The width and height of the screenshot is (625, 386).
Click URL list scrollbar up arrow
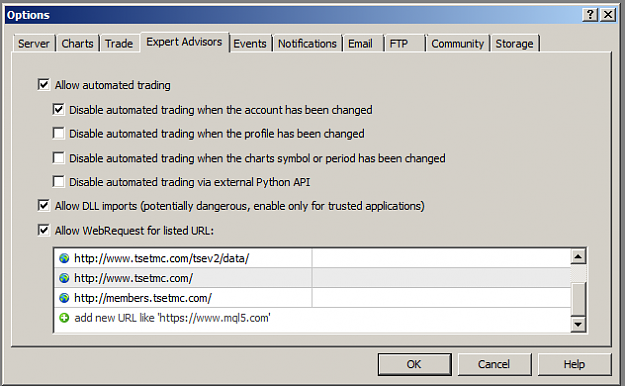[x=578, y=256]
